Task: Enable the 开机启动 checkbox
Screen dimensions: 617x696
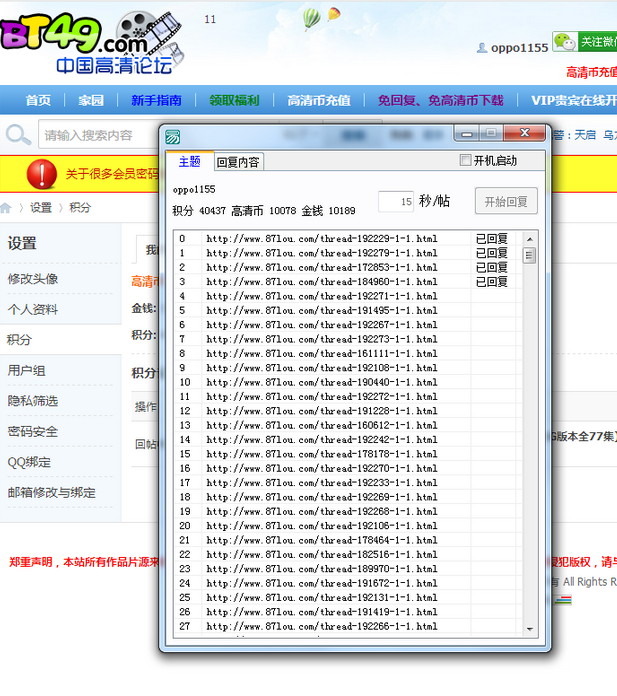Action: (x=465, y=161)
